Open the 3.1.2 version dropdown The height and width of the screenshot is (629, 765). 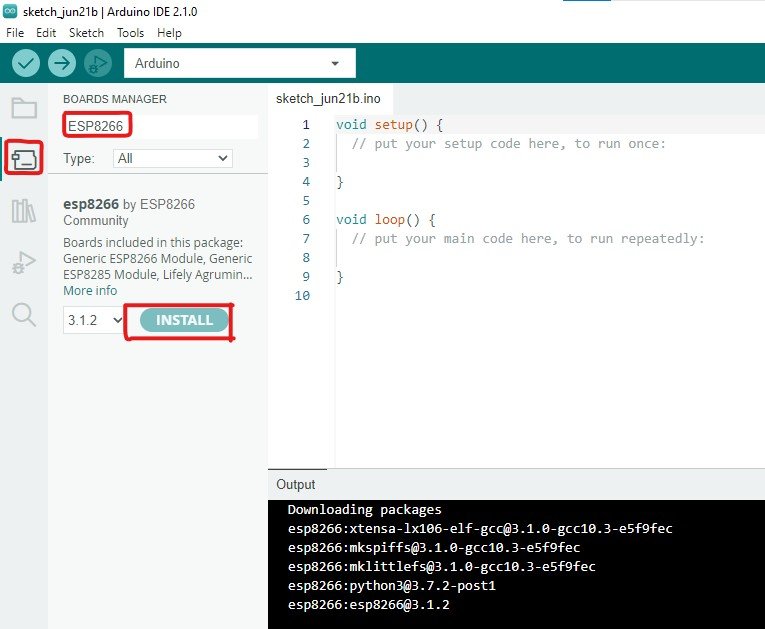[x=93, y=320]
